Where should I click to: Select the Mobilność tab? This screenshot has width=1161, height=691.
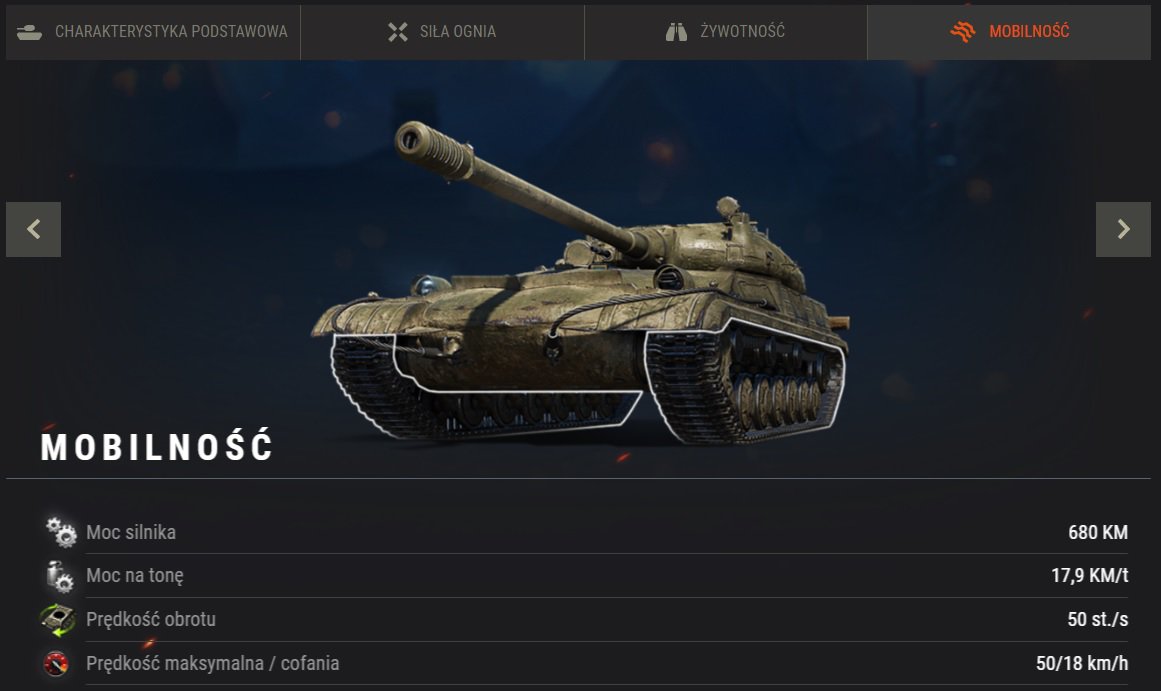(x=1009, y=32)
